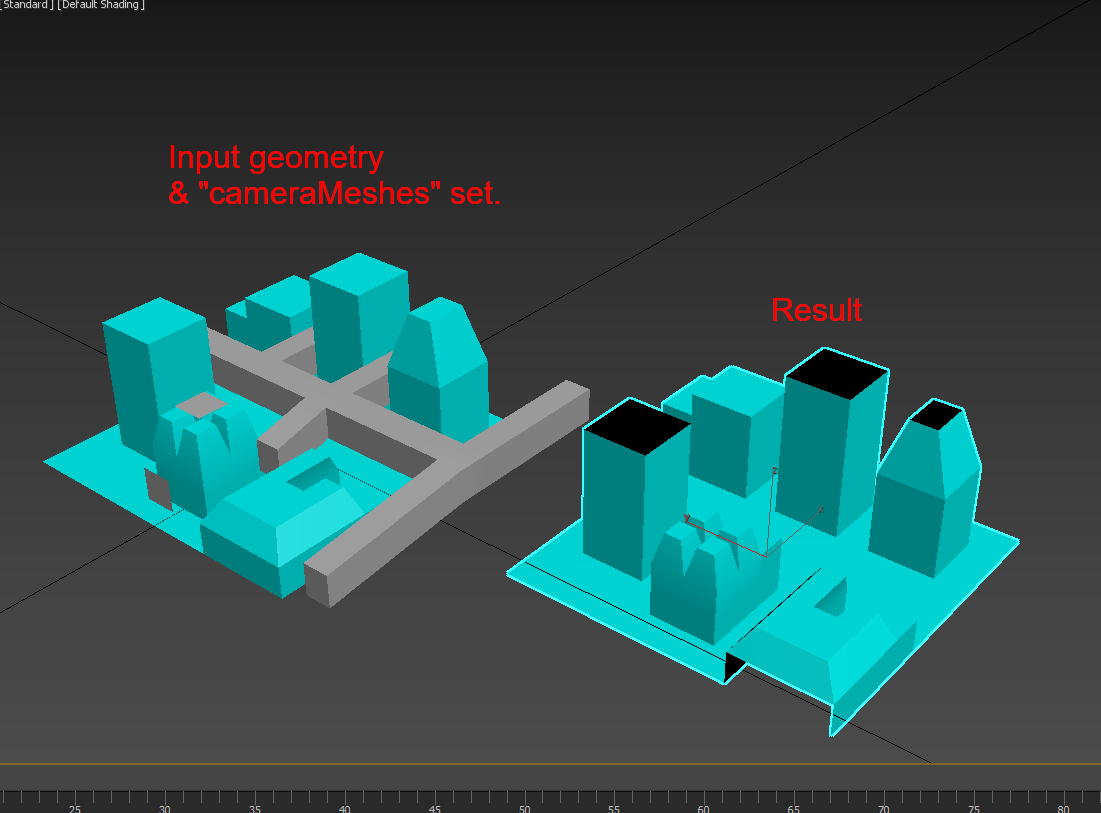The image size is (1101, 813).
Task: Click the Y axis label of gizmo
Action: click(686, 518)
